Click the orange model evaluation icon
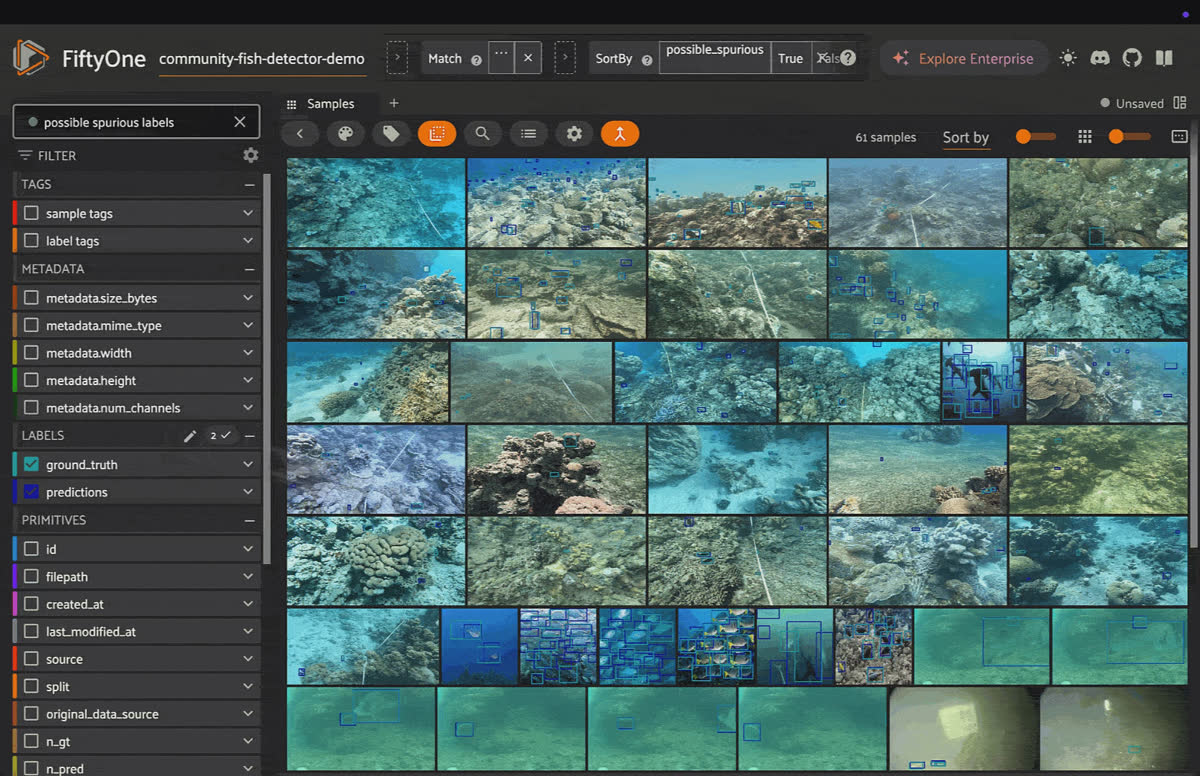The width and height of the screenshot is (1200, 776). click(x=620, y=133)
